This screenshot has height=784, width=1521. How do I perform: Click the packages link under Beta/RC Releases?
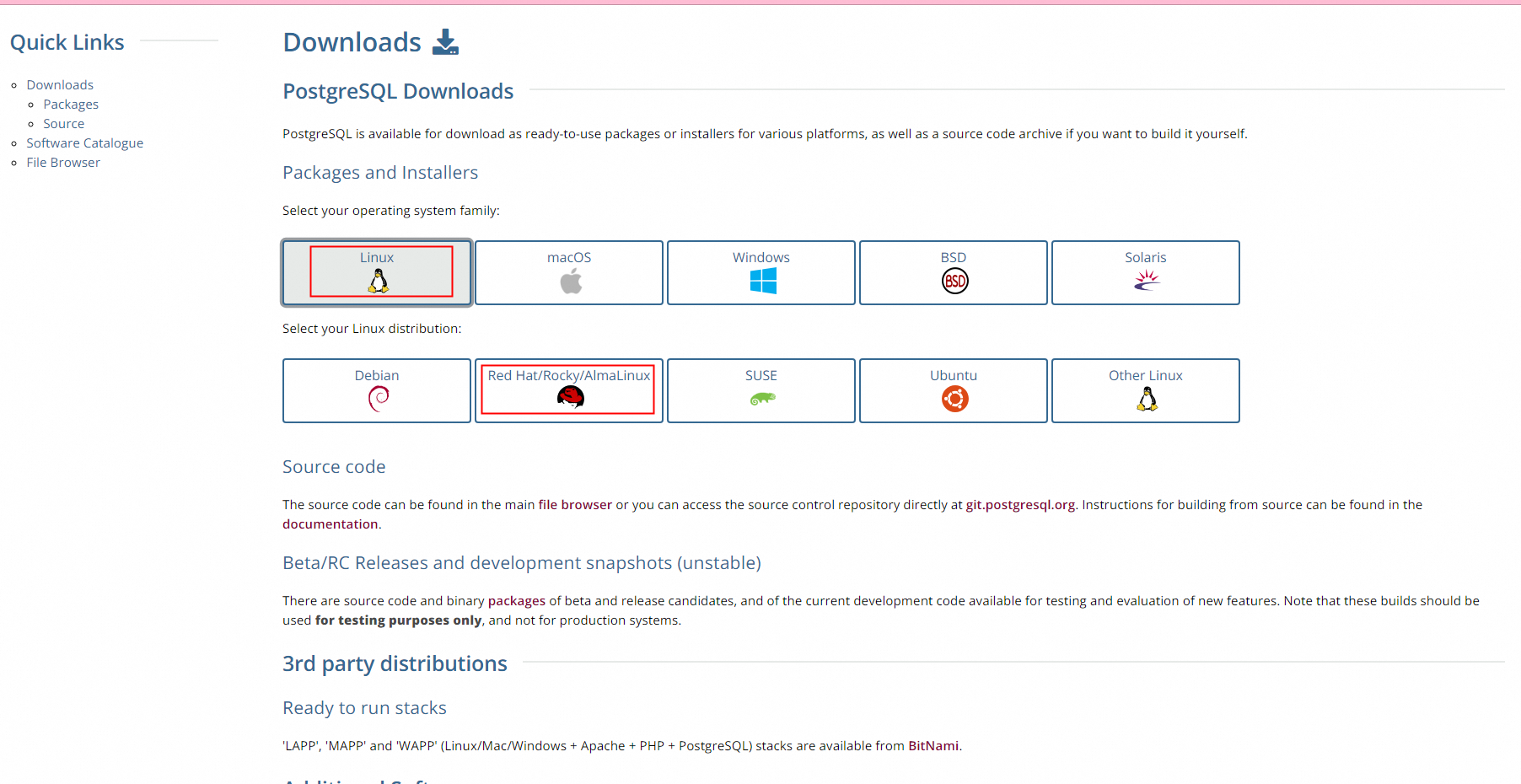(x=516, y=600)
